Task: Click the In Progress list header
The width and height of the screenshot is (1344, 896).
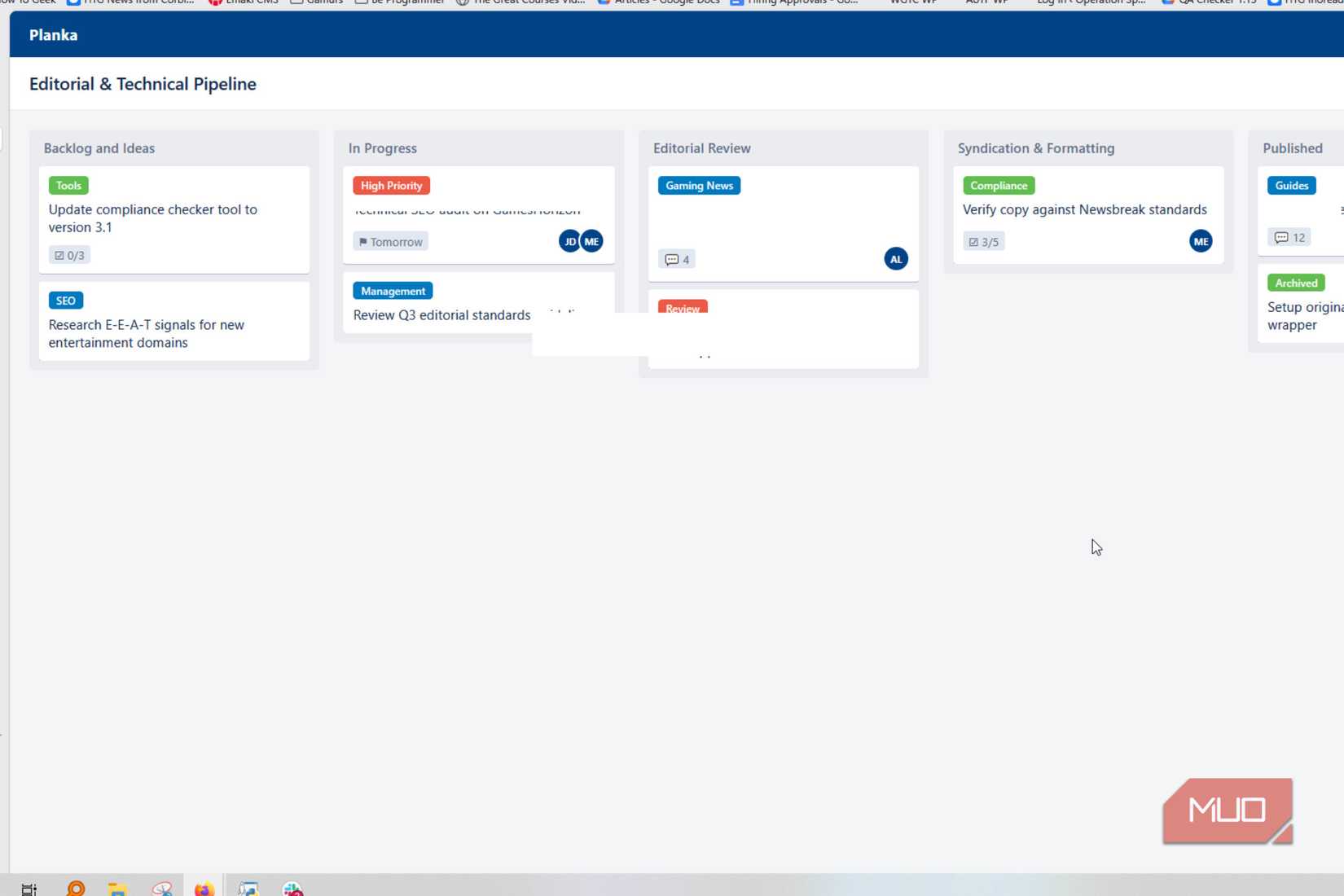Action: coord(383,148)
